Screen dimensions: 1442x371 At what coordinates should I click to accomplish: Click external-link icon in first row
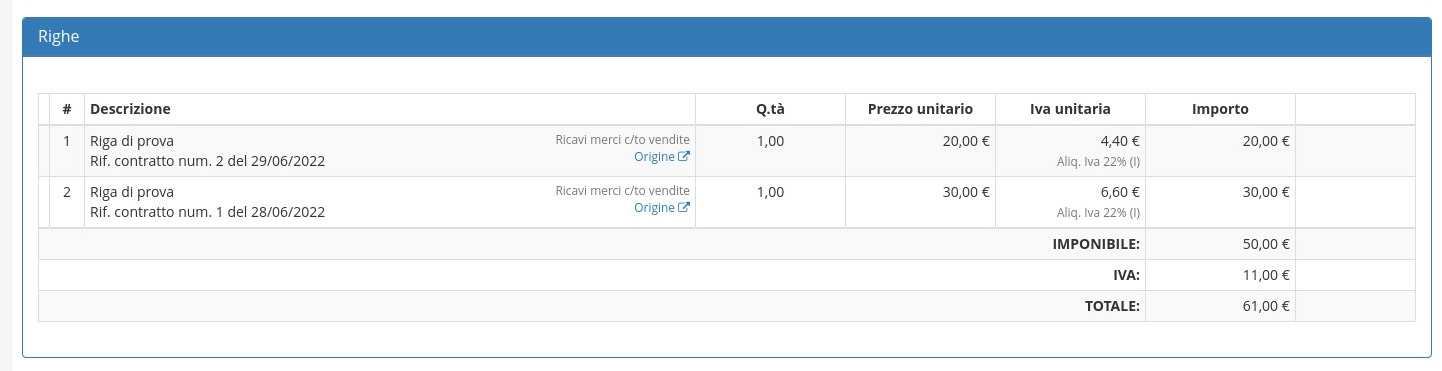684,157
